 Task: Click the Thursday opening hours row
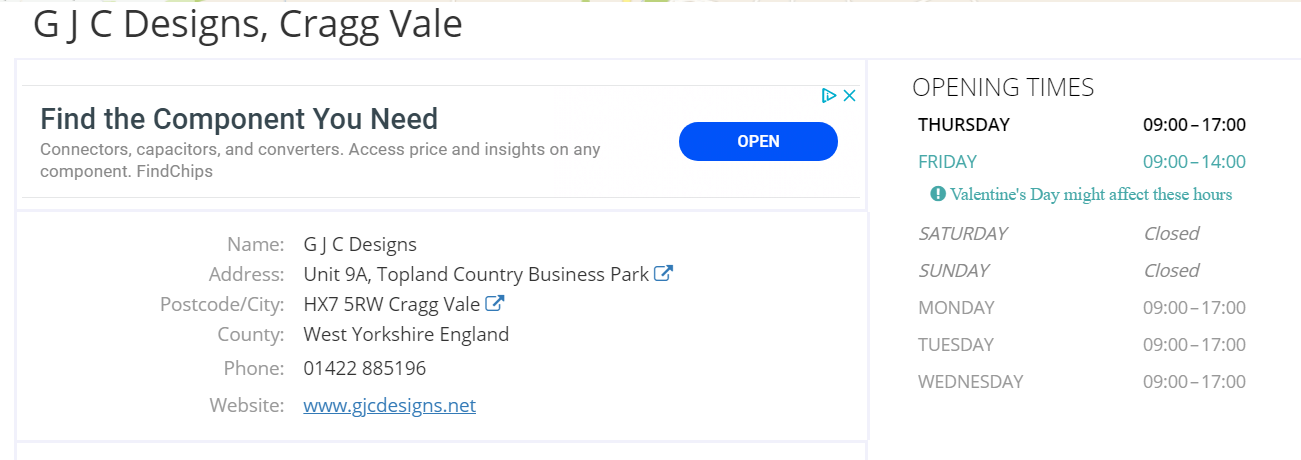coord(1082,125)
